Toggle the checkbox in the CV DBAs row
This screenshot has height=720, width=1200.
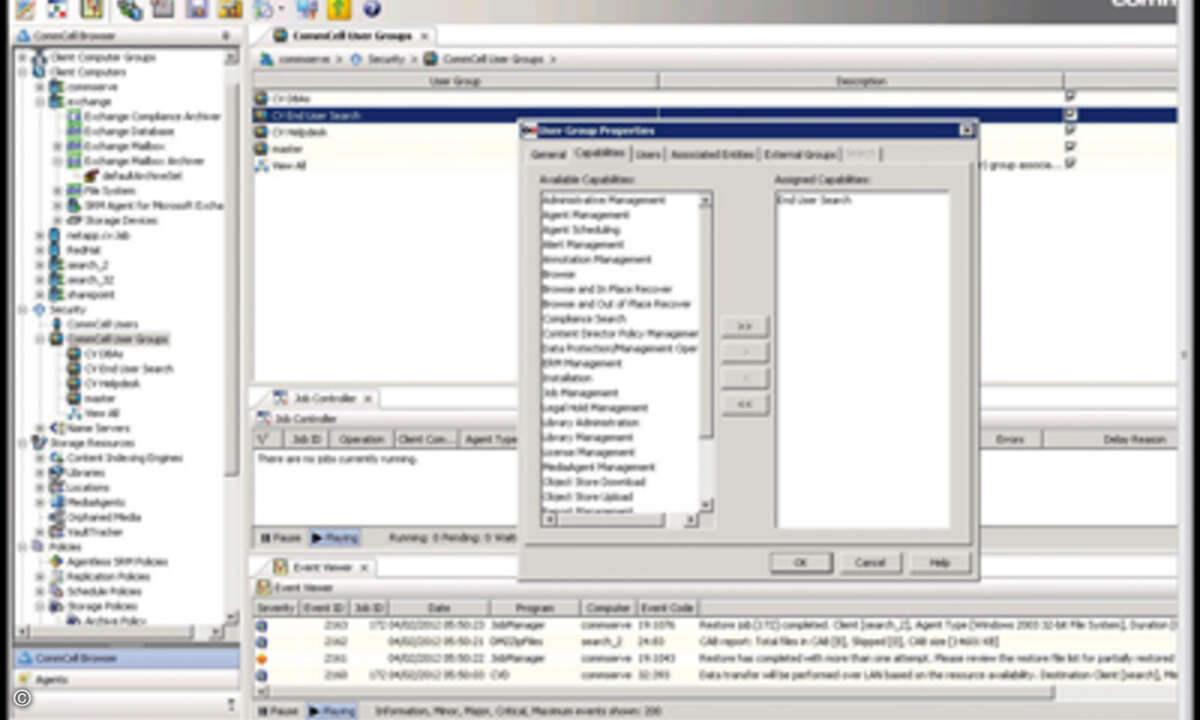pyautogui.click(x=1071, y=98)
